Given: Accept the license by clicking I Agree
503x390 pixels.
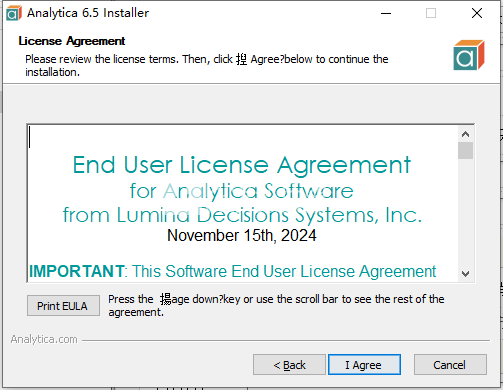Looking at the screenshot, I should 364,365.
